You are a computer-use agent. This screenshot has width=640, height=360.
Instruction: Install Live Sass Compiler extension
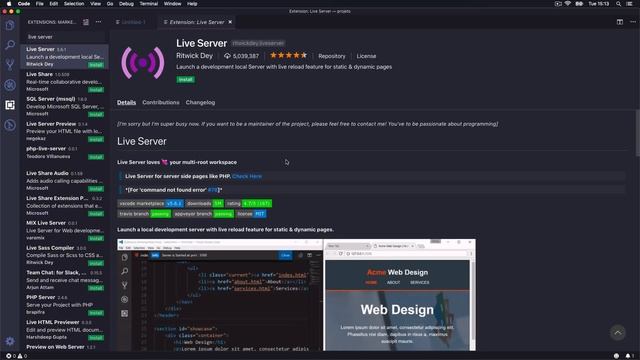[x=96, y=263]
